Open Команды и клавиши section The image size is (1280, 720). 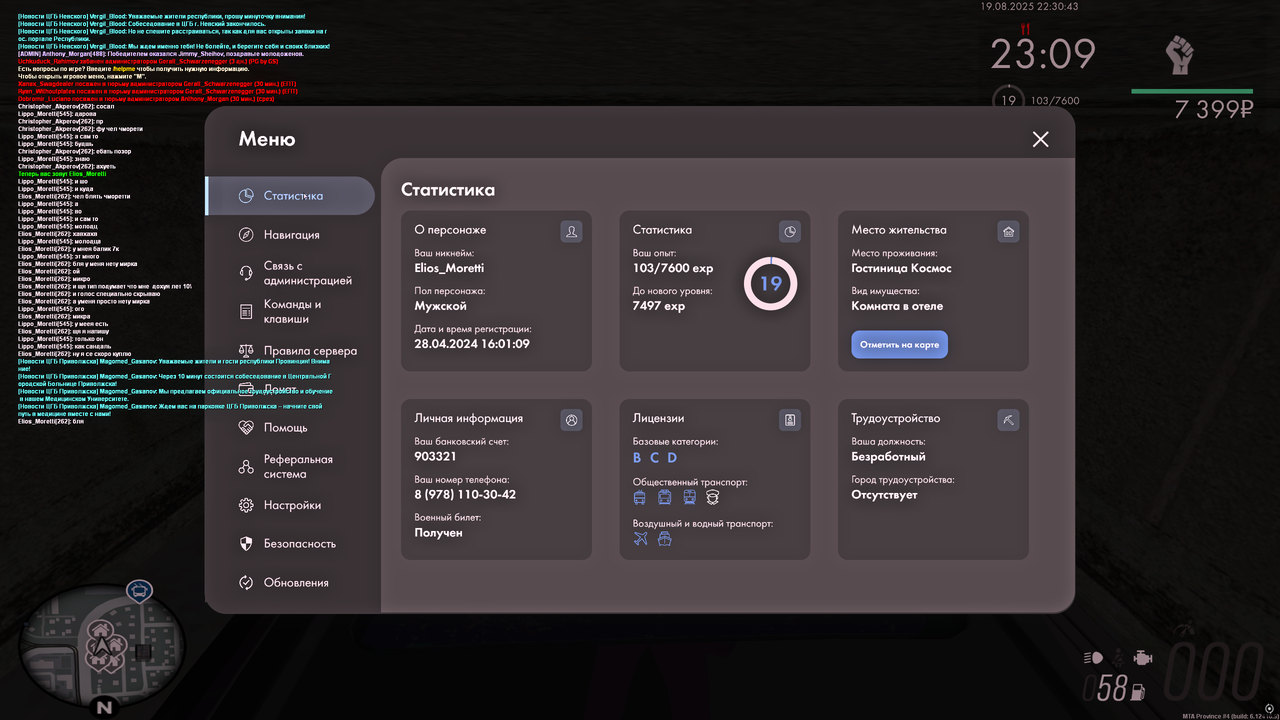(290, 312)
